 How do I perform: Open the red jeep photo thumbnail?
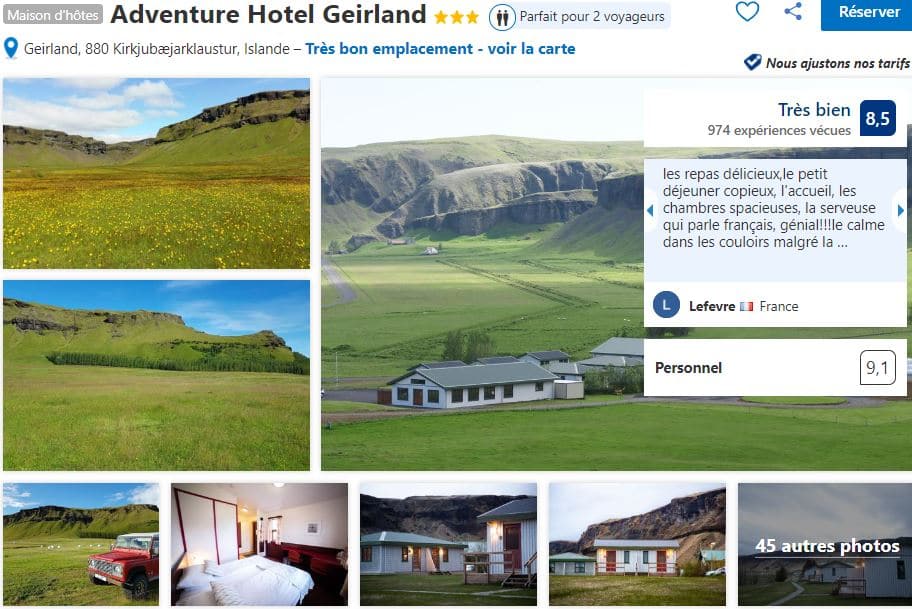point(81,545)
